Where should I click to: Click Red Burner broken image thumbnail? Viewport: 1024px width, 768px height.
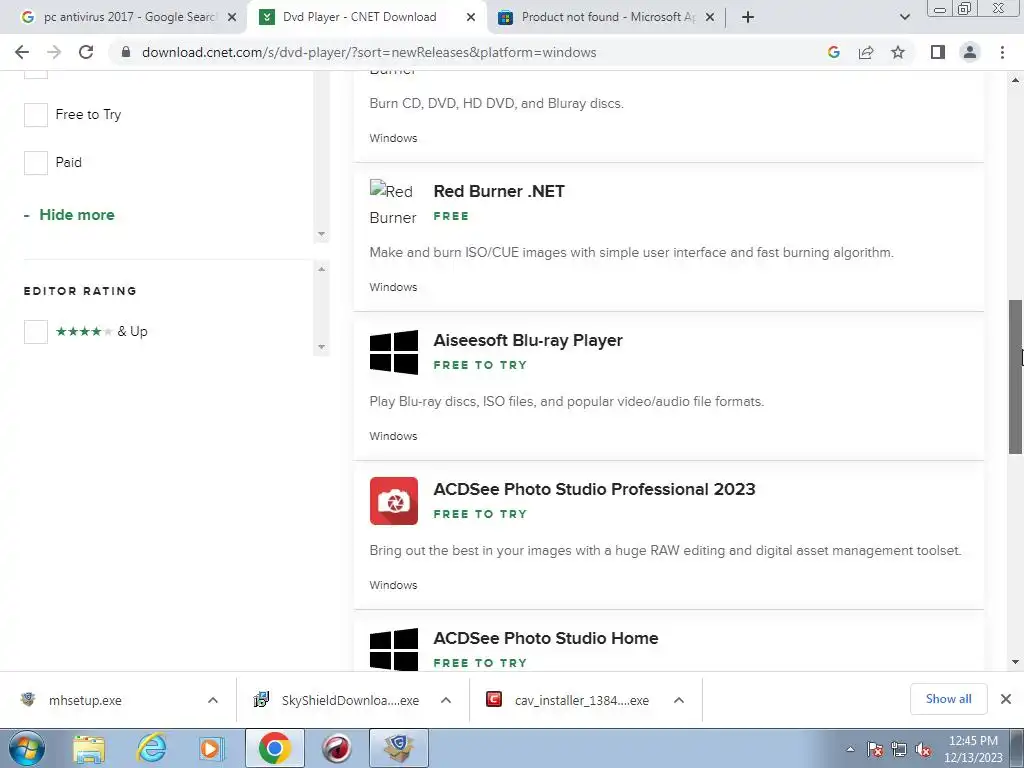[x=393, y=204]
